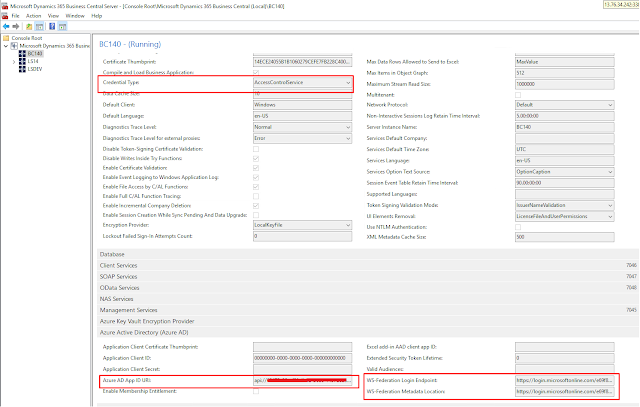
Task: Expand Azure Key Vault Encryption Provider section
Action: tap(368, 321)
